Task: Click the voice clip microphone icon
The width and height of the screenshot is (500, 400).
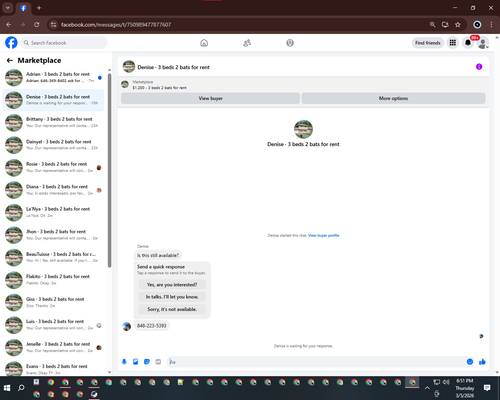Action: tap(124, 362)
